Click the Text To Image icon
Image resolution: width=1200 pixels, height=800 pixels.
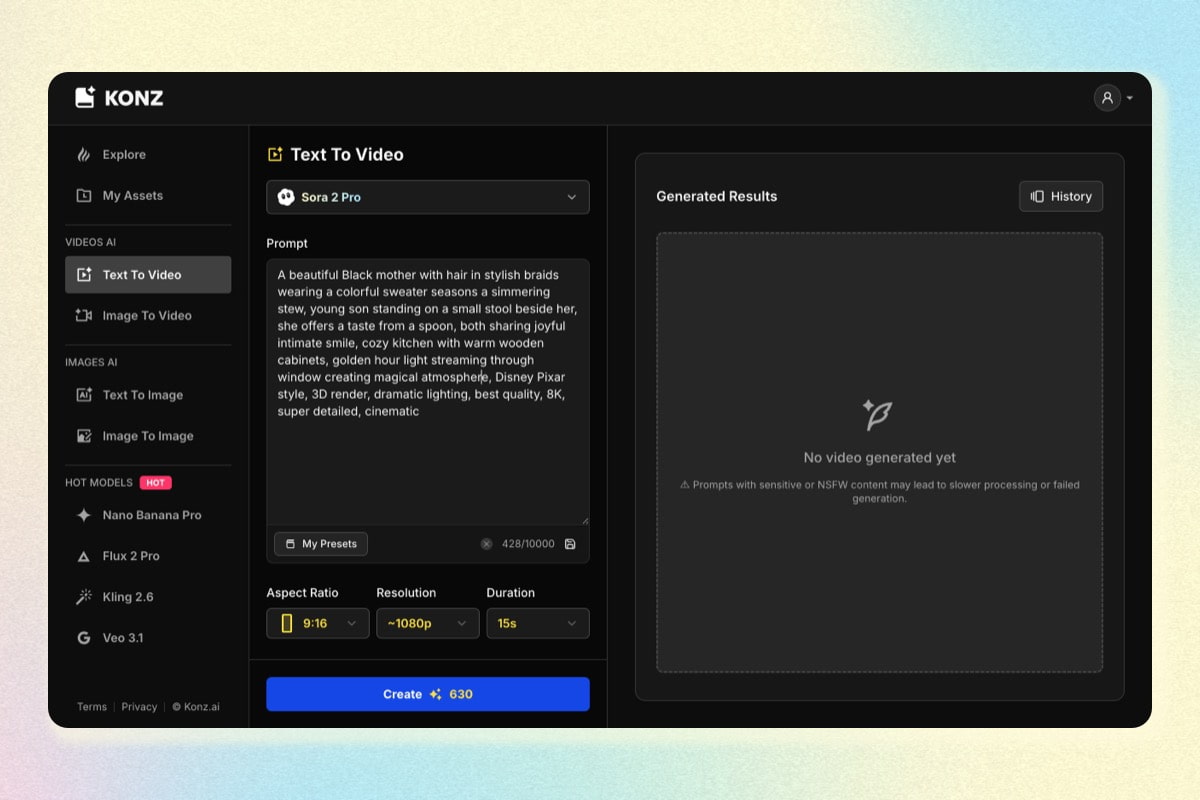coord(84,395)
